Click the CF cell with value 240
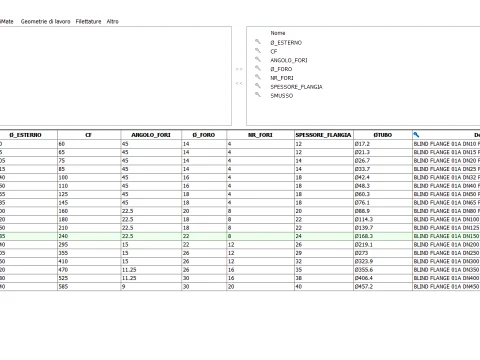The width and height of the screenshot is (480, 360). click(89, 236)
